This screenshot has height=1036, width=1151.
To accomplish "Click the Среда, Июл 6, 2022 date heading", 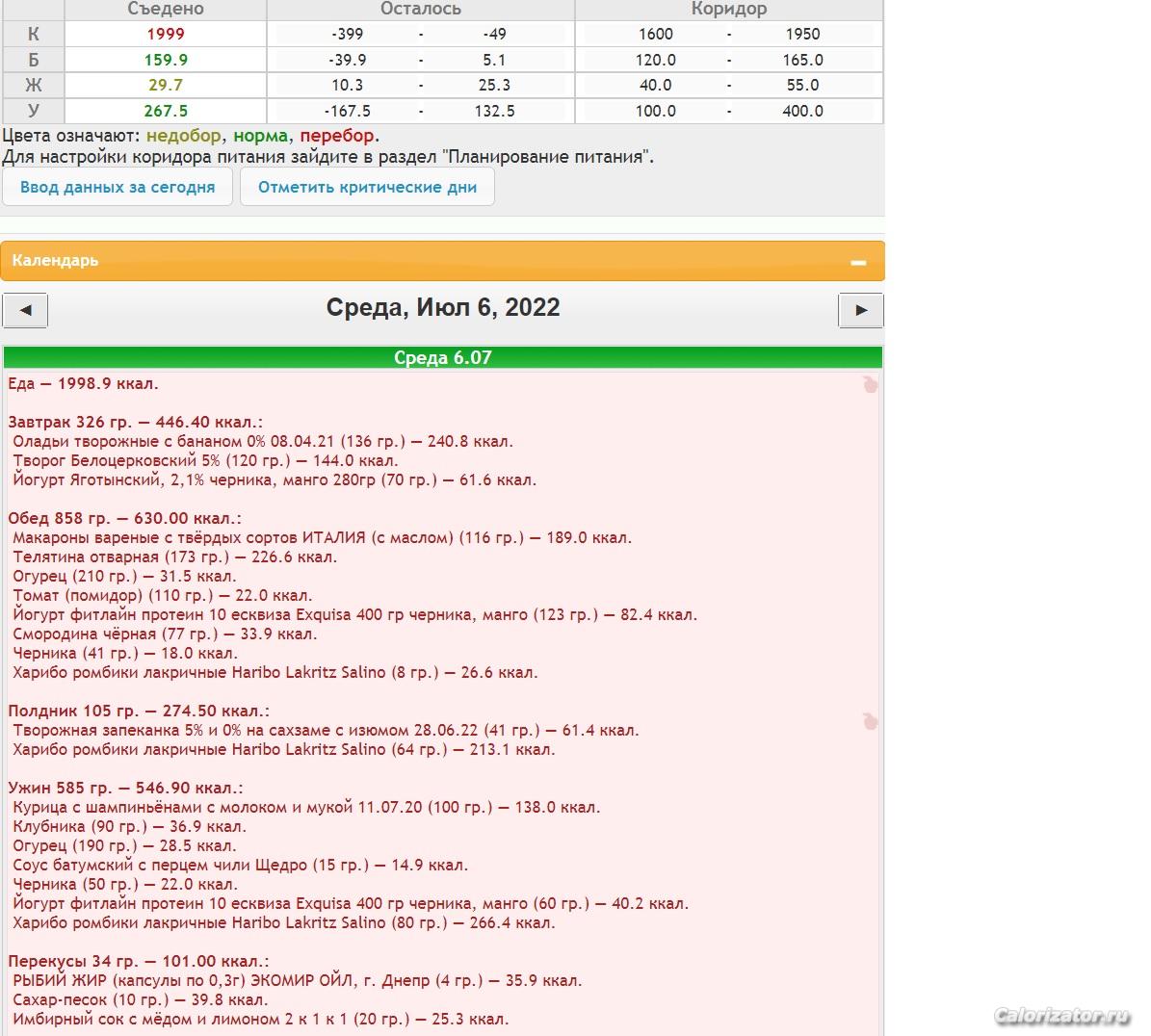I will click(442, 308).
